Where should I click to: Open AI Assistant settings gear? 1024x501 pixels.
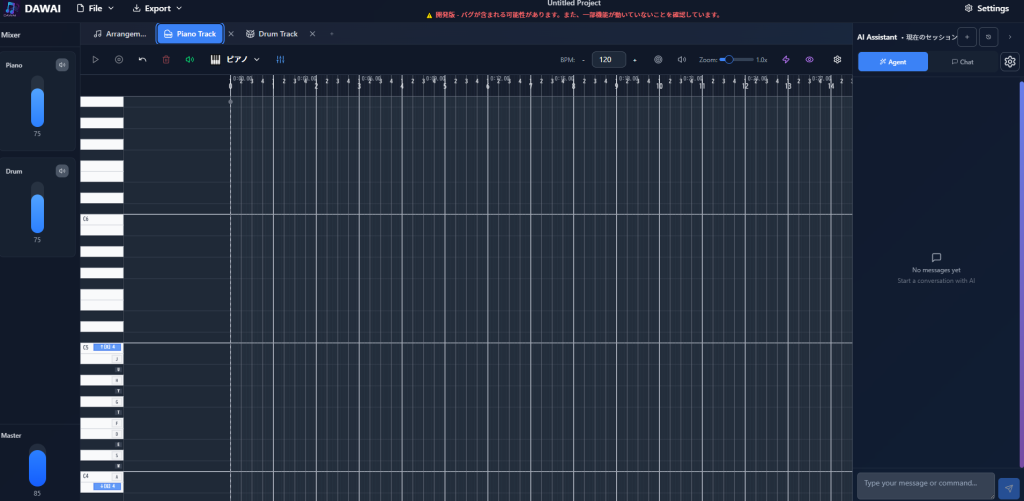point(1010,62)
